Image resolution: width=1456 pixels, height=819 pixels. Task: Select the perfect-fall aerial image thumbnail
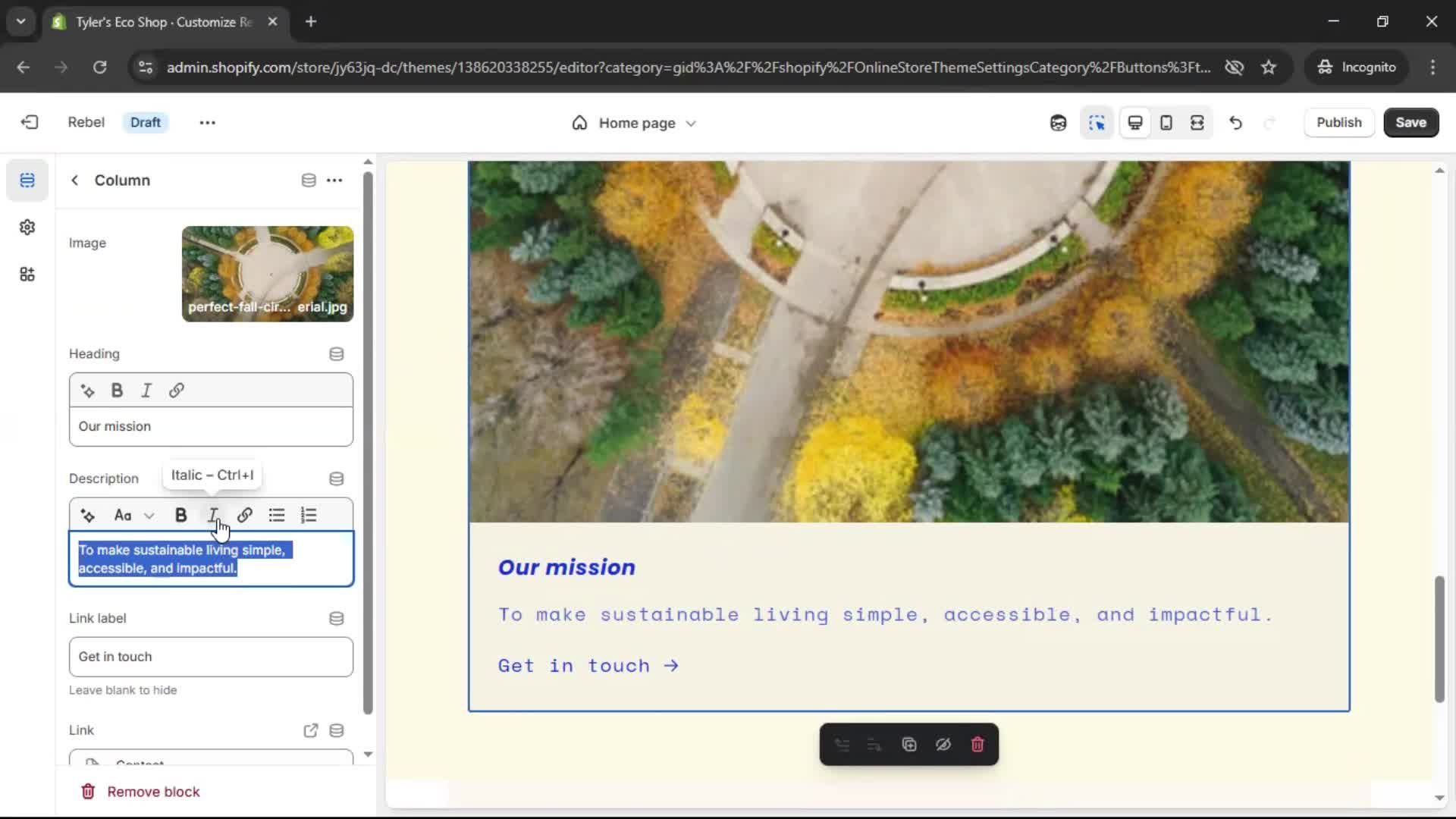(x=267, y=273)
